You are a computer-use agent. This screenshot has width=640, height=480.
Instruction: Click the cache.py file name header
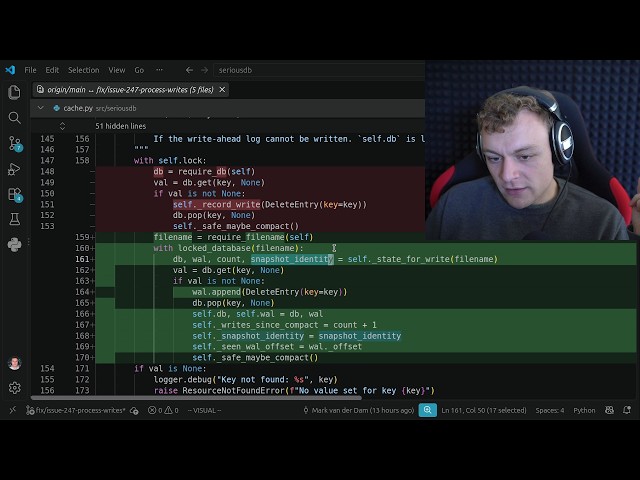(x=78, y=108)
